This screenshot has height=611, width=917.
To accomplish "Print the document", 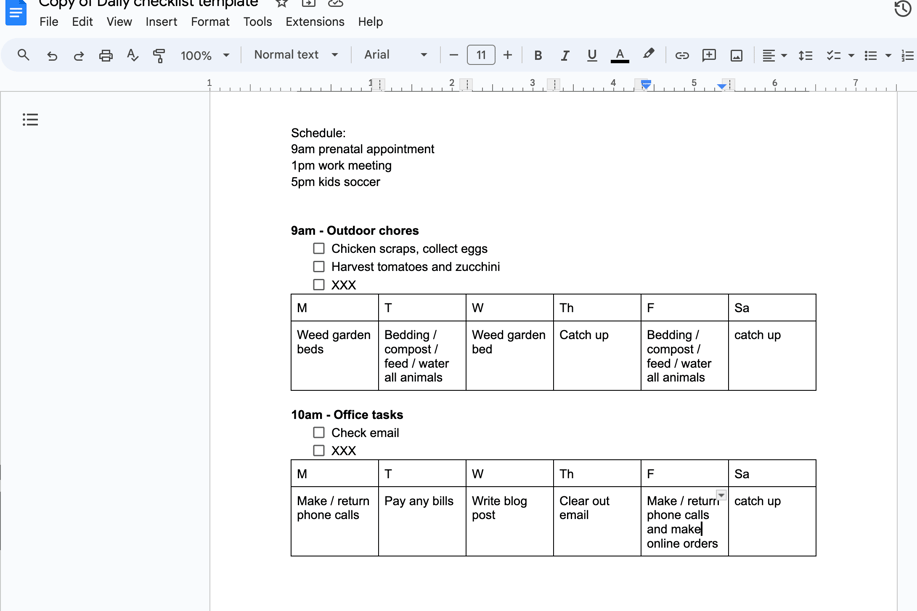I will [x=105, y=56].
